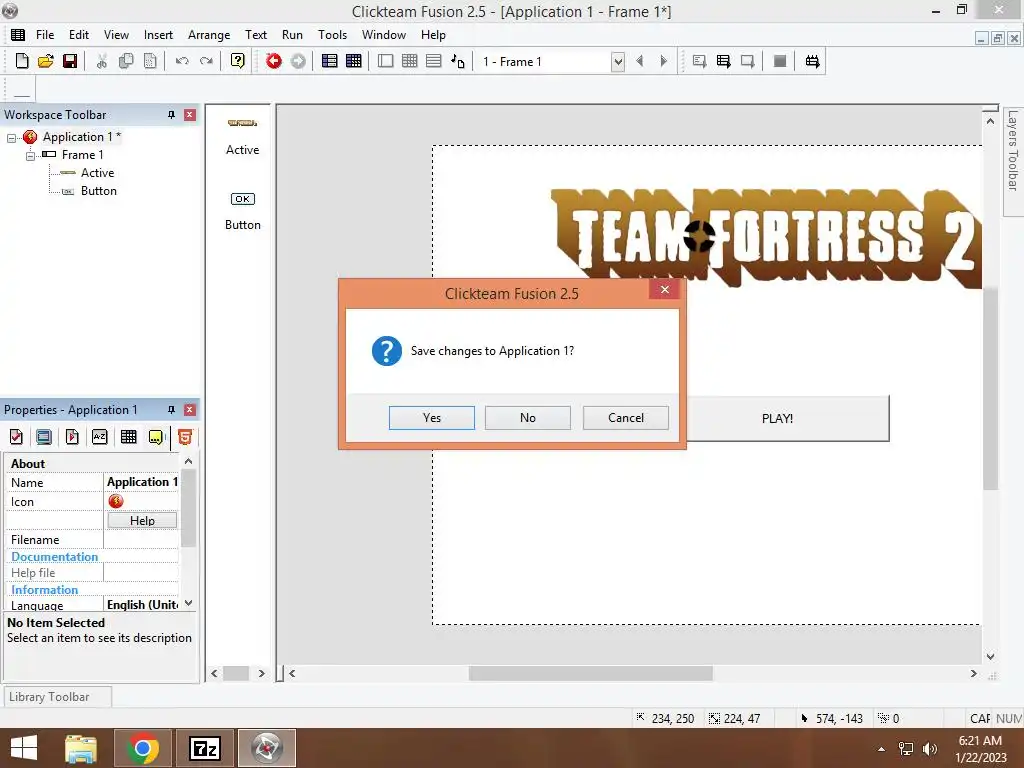Viewport: 1024px width, 768px height.
Task: Switch to the Library Toolbar tab
Action: point(57,697)
